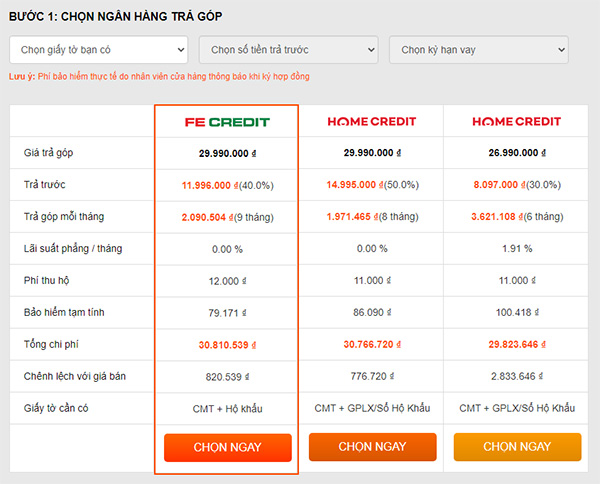The width and height of the screenshot is (600, 484).
Task: Click monthly installment 3.621.108 đ (6 tháng)
Action: click(x=517, y=217)
